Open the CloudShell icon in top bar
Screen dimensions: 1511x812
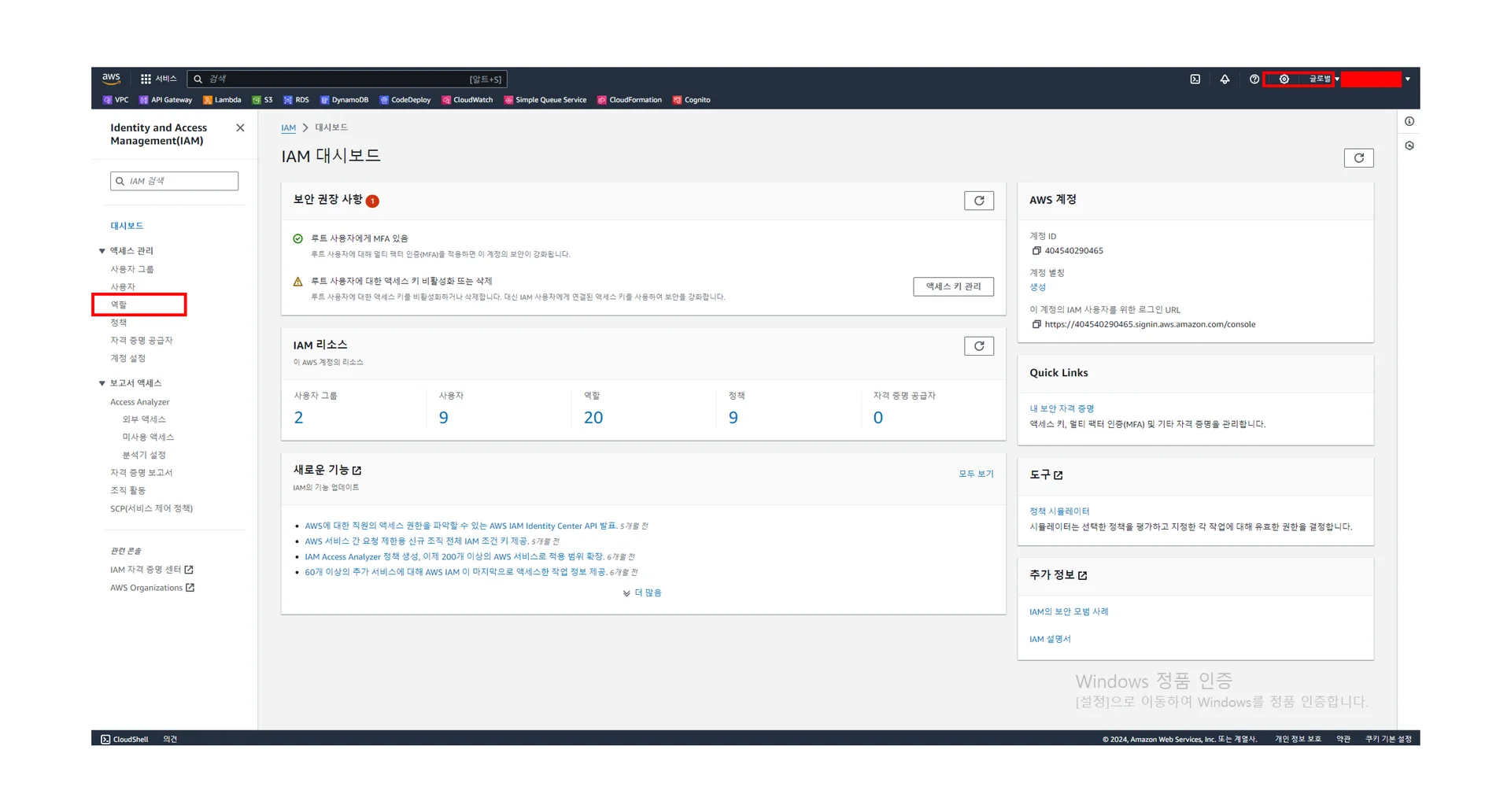[x=1195, y=79]
